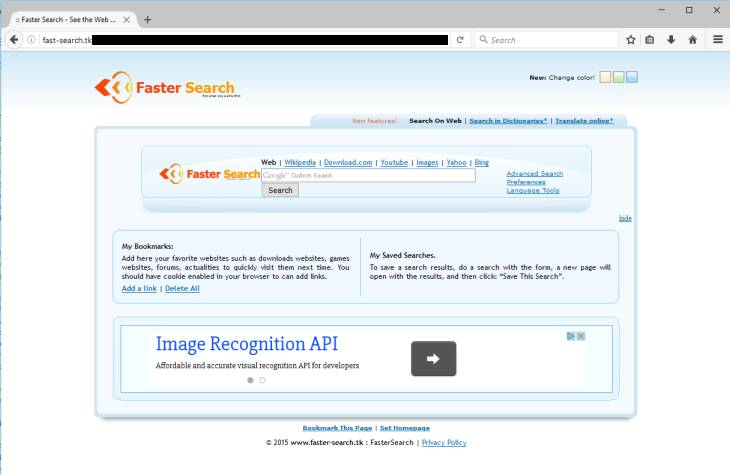Switch search to Yahoo

[x=456, y=163]
